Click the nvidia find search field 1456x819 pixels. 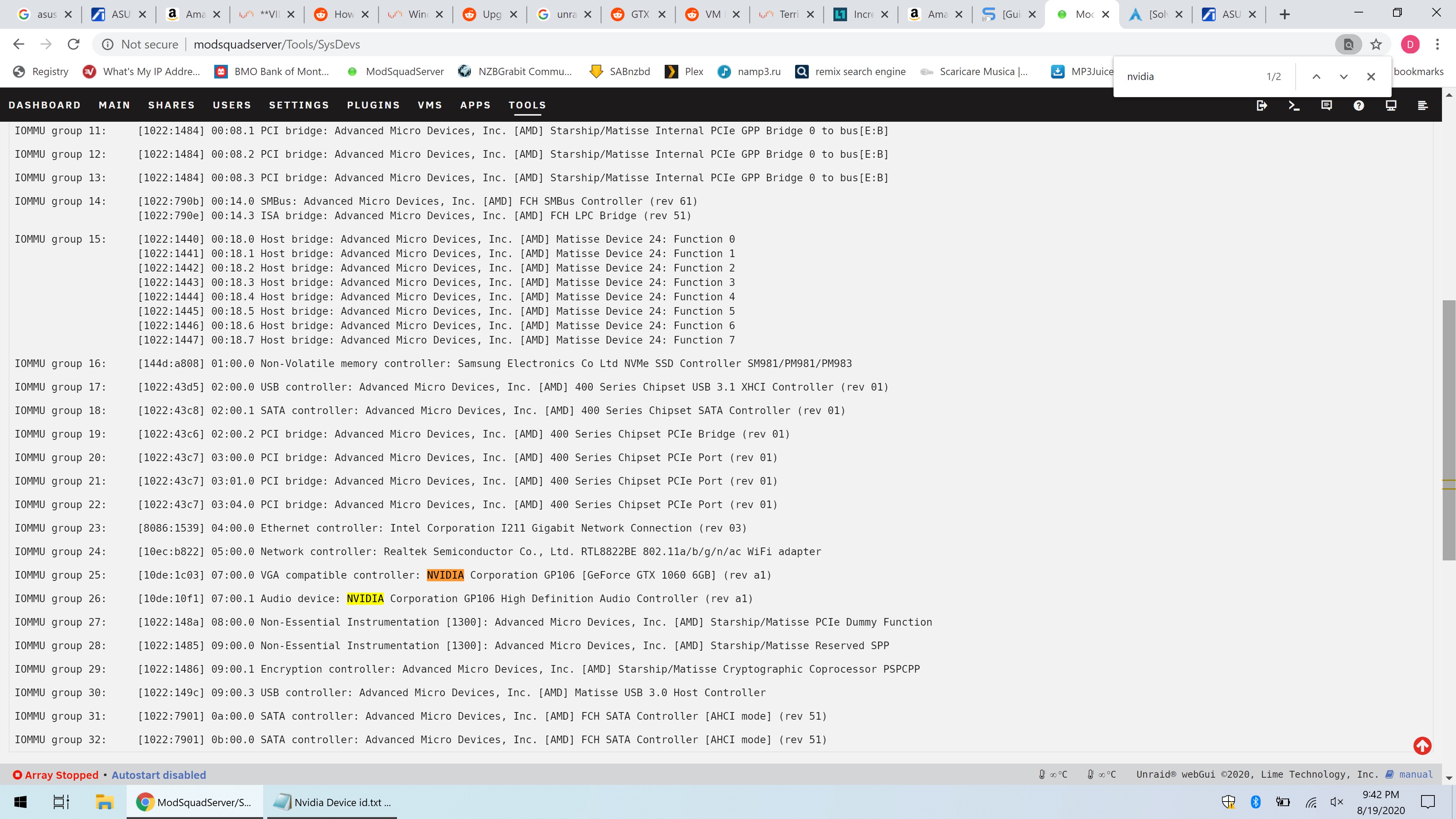coord(1187,77)
